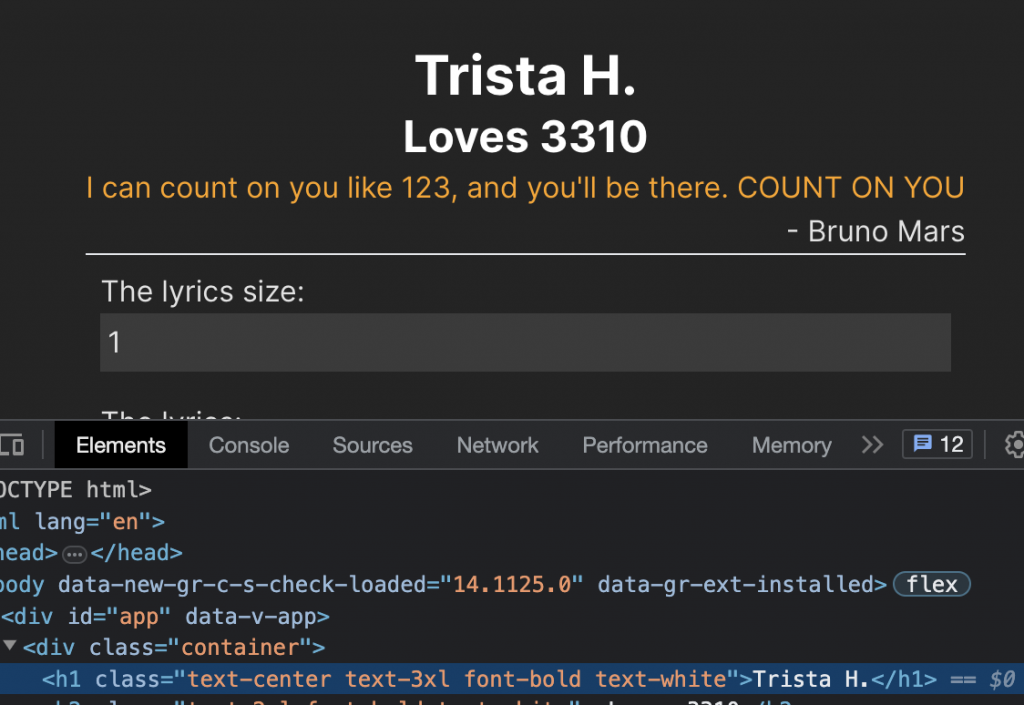Click the lyrics size input field

pos(525,343)
